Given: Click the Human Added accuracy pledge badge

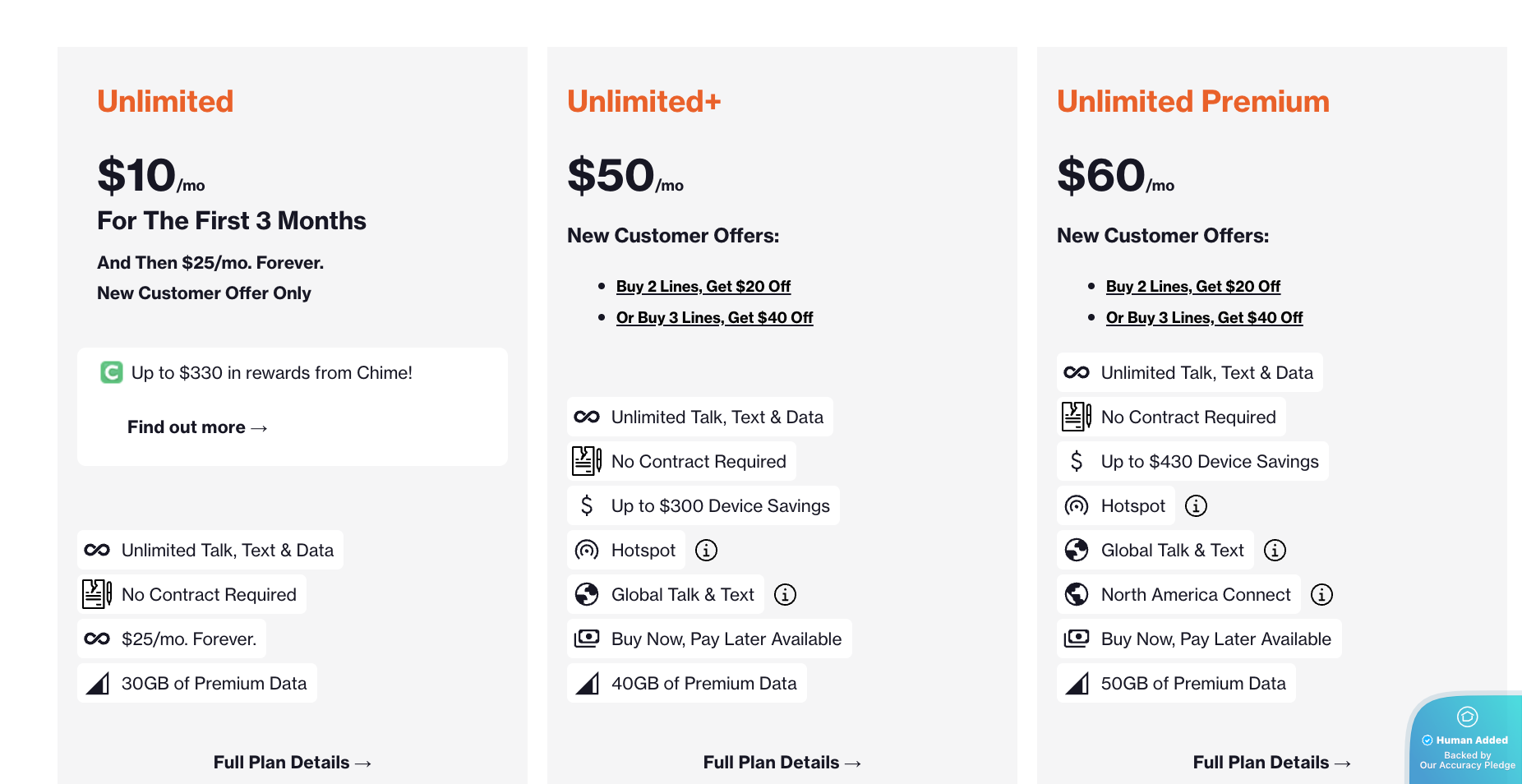Looking at the screenshot, I should 1467,740.
